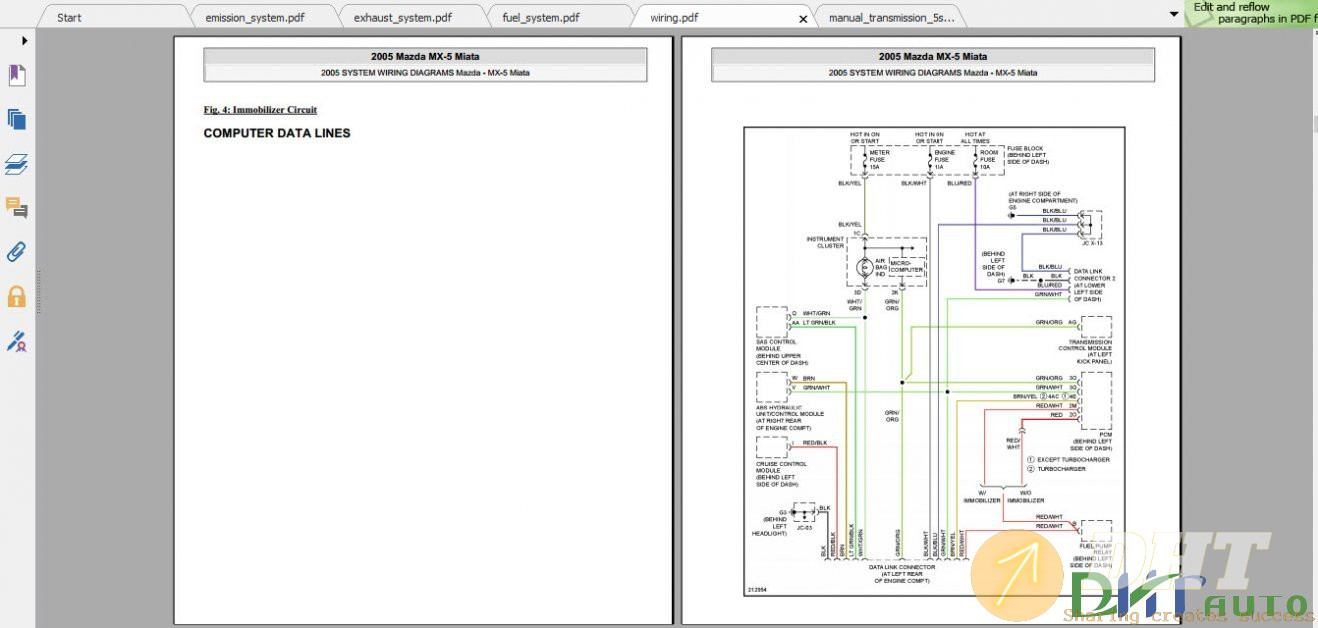This screenshot has width=1318, height=628.
Task: Open the Comments panel icon
Action: (x=16, y=208)
